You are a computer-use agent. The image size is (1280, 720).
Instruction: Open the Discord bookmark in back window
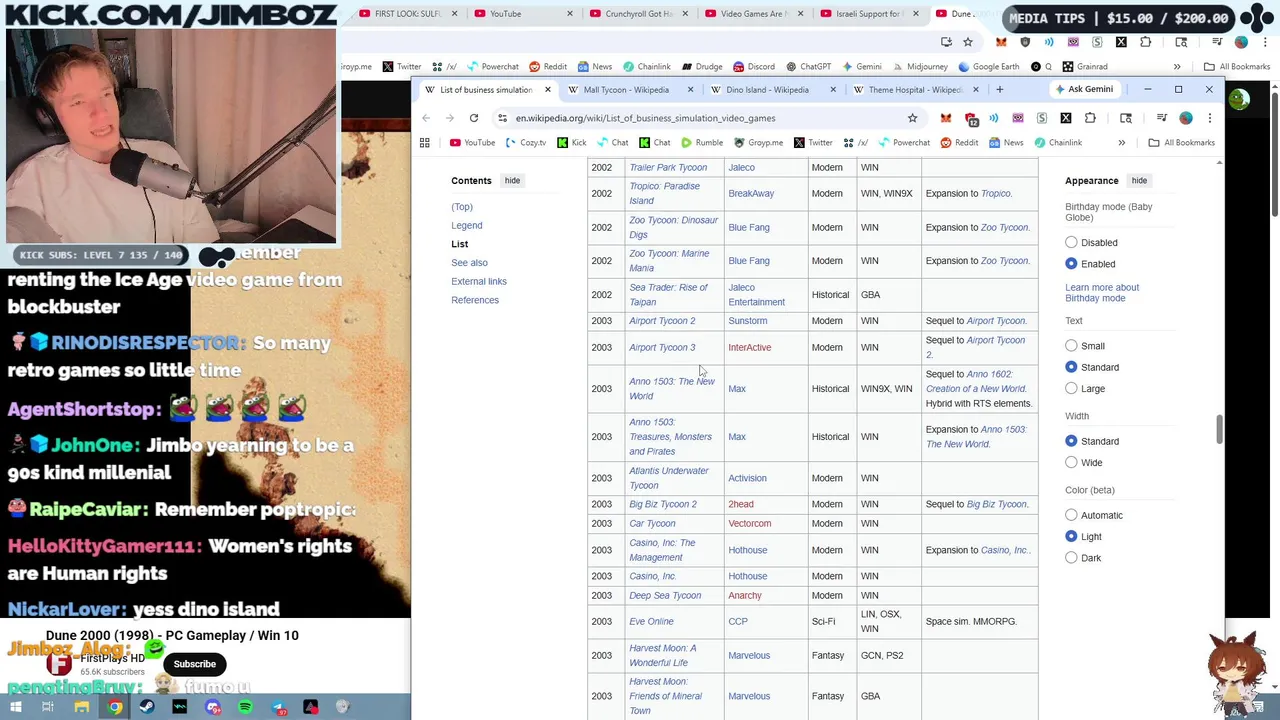click(754, 67)
